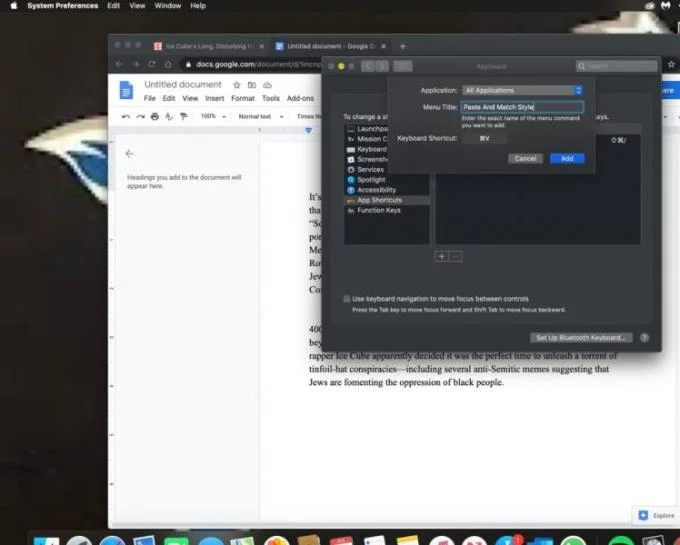Go back in System Preferences window
Viewport: 680px width, 545px height.
(x=368, y=66)
